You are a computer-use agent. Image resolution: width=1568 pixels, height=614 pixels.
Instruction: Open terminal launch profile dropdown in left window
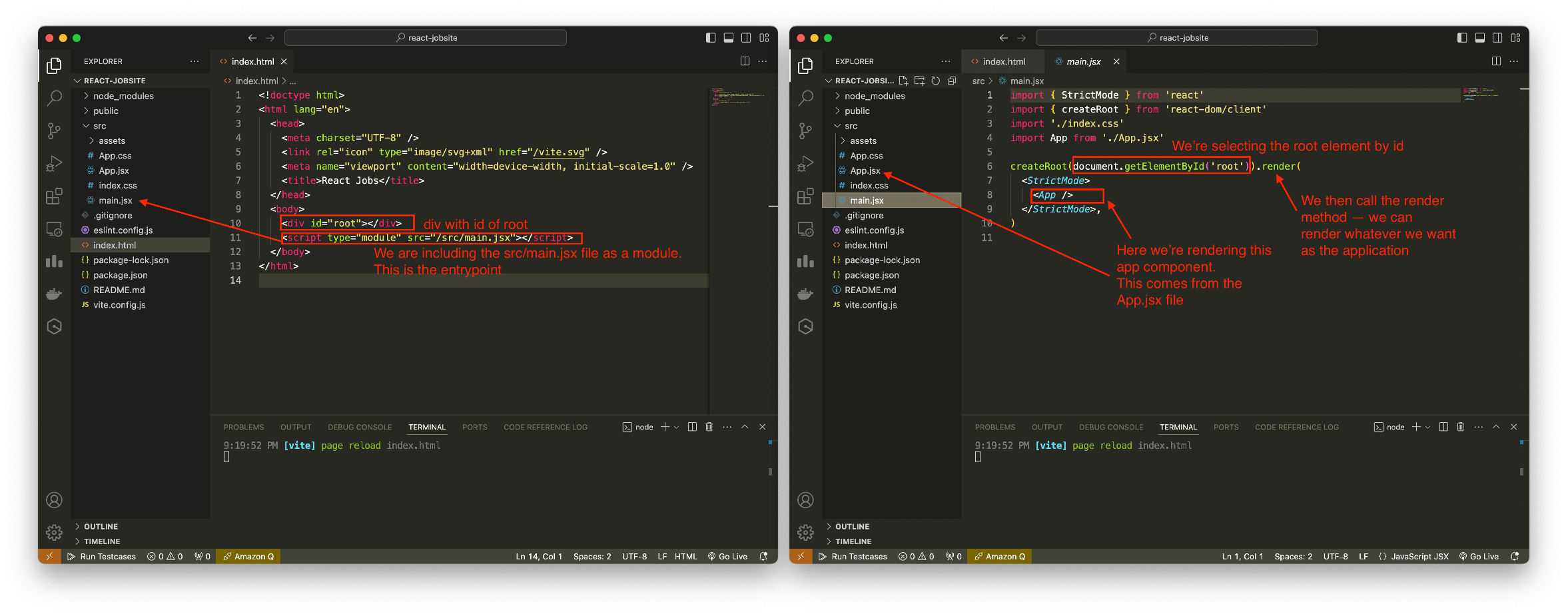click(677, 427)
